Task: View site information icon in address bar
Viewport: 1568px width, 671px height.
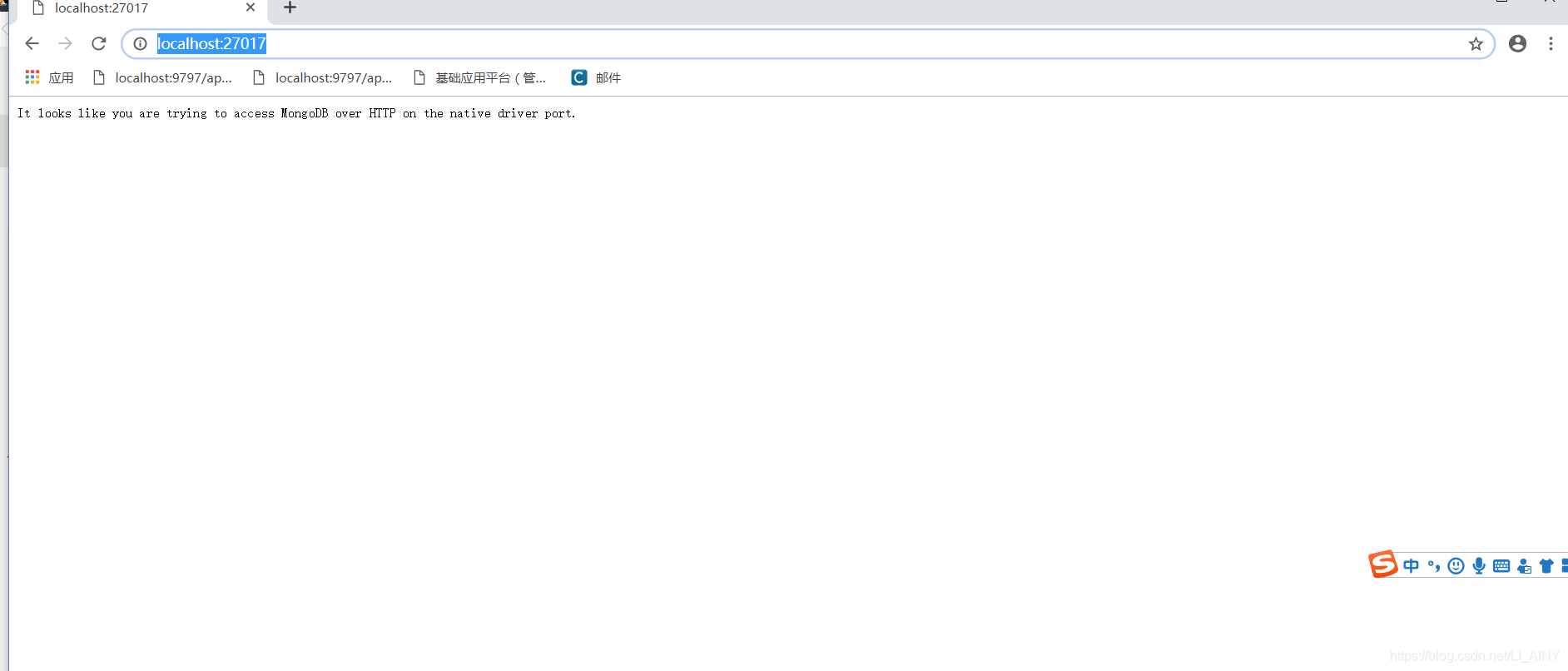Action: [141, 44]
